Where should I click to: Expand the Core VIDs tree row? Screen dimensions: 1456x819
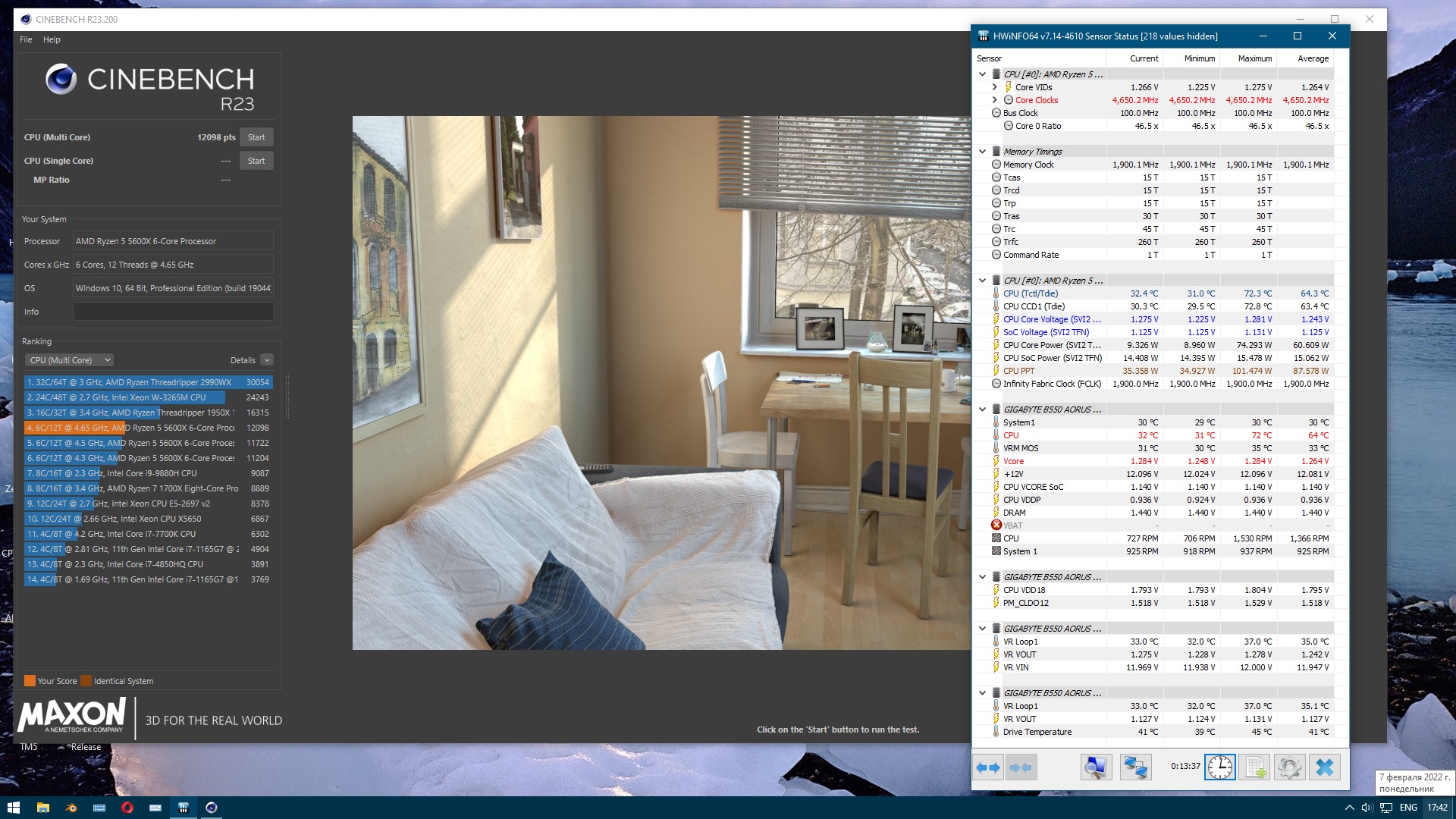coord(995,87)
